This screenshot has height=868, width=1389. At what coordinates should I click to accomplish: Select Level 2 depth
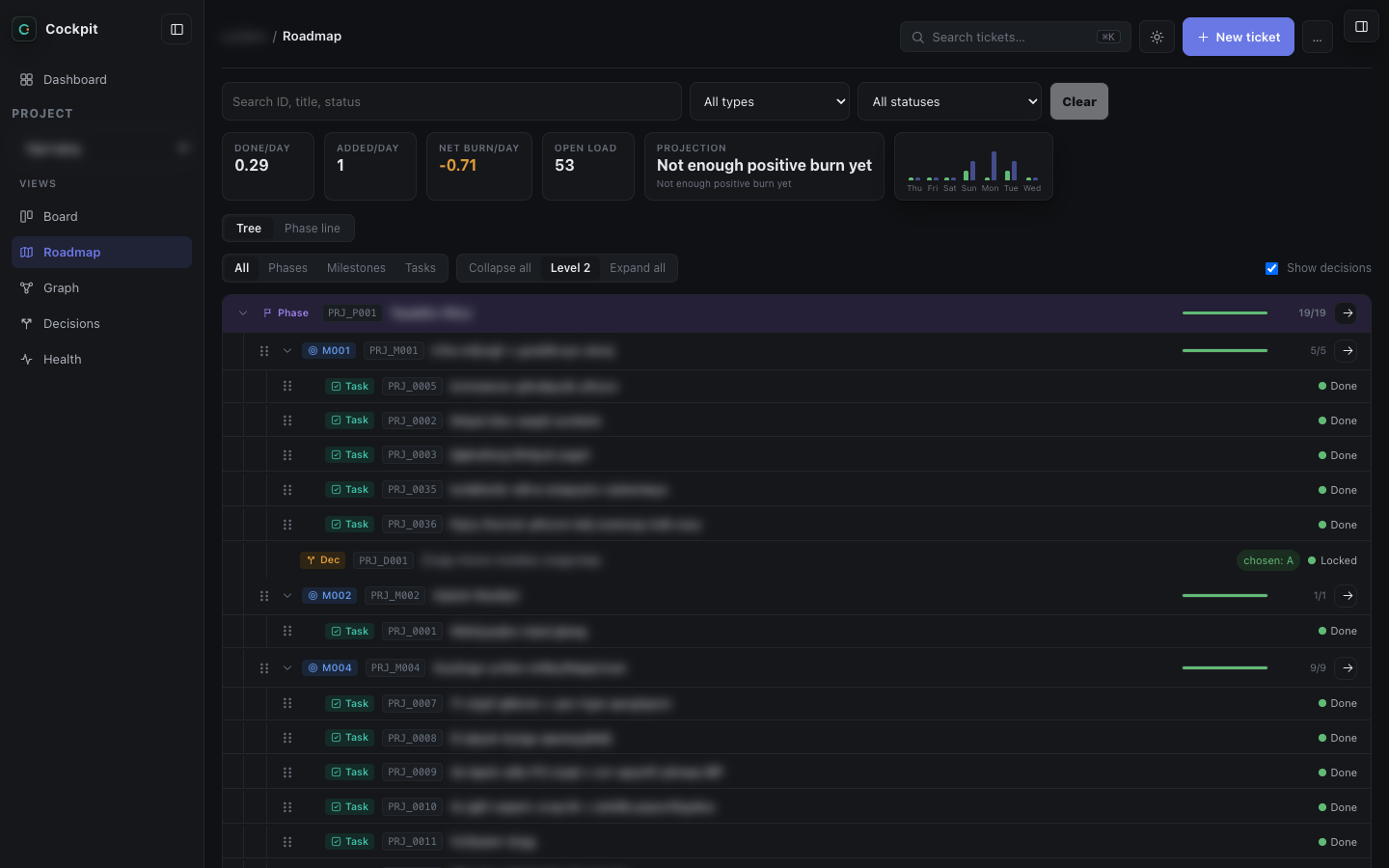click(570, 268)
